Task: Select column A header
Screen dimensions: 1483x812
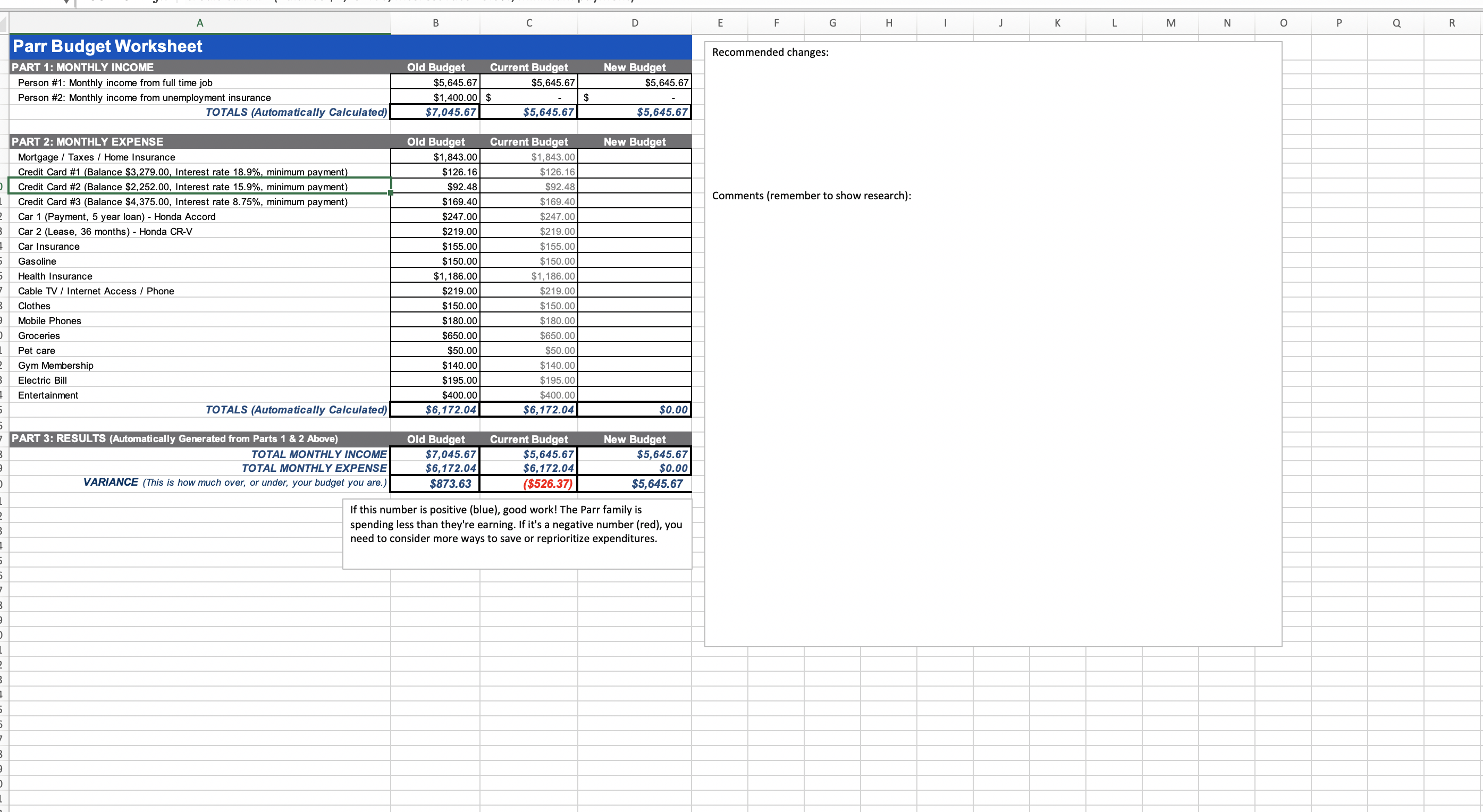Action: coord(199,23)
